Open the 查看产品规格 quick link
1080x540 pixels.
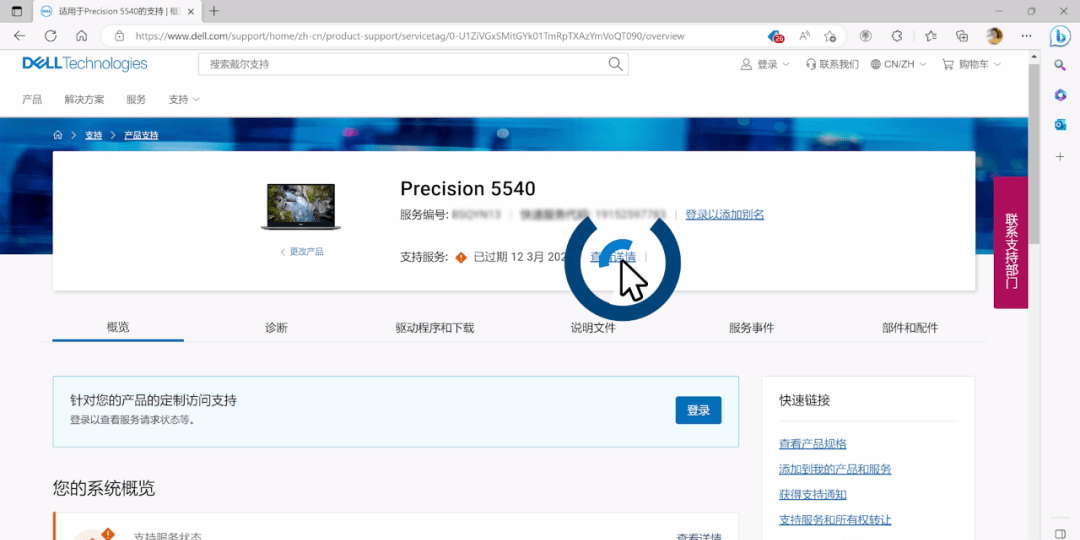[813, 444]
